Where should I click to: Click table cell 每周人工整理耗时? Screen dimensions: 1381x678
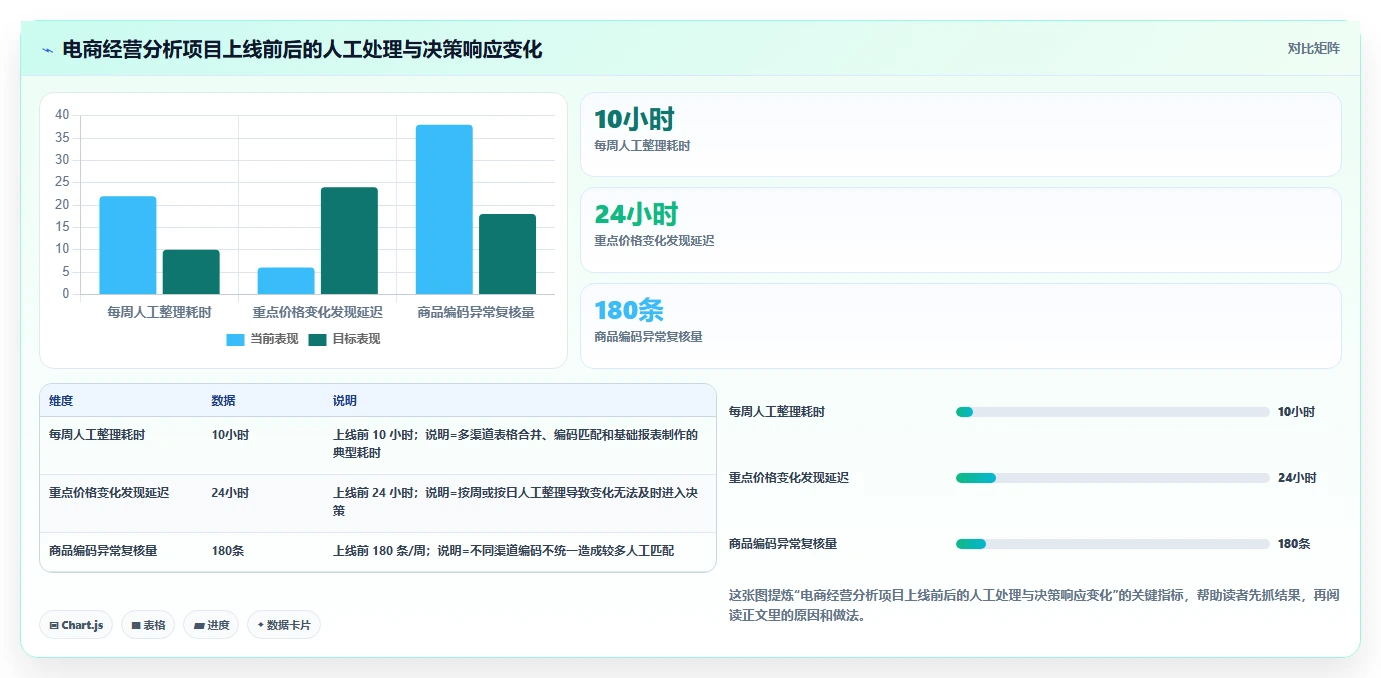[x=97, y=435]
